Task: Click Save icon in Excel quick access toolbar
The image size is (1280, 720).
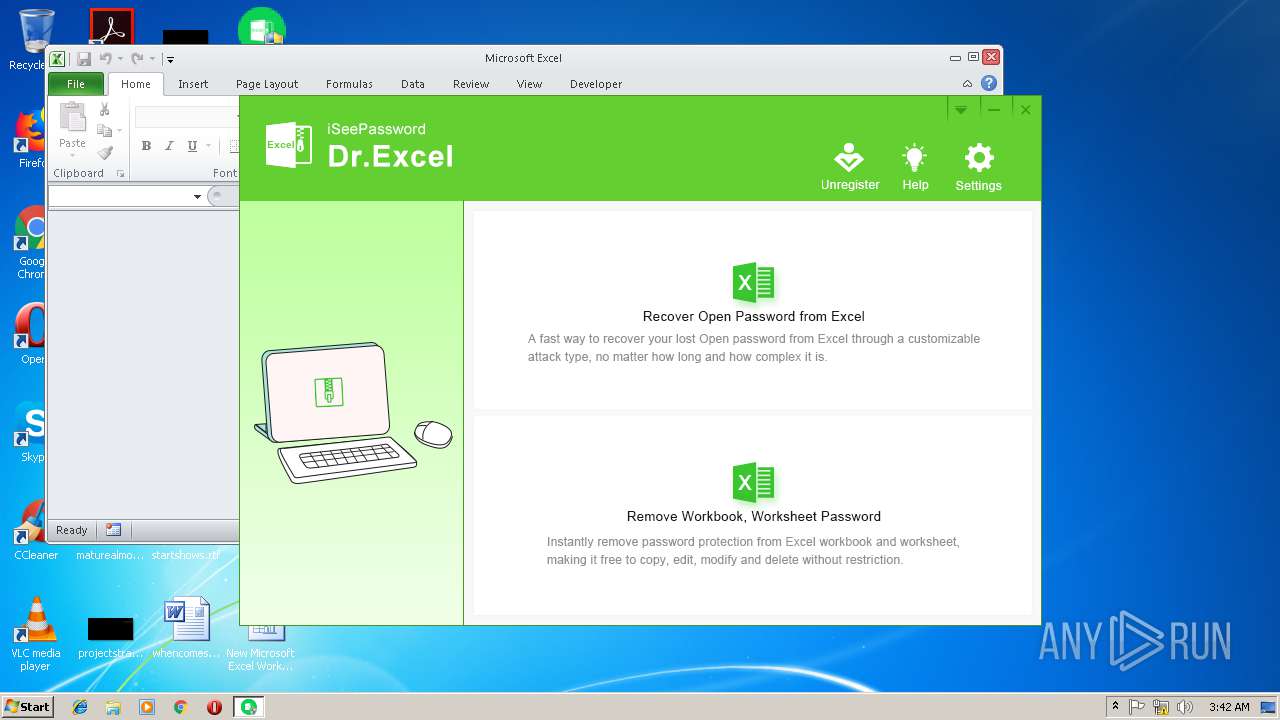Action: tap(84, 59)
